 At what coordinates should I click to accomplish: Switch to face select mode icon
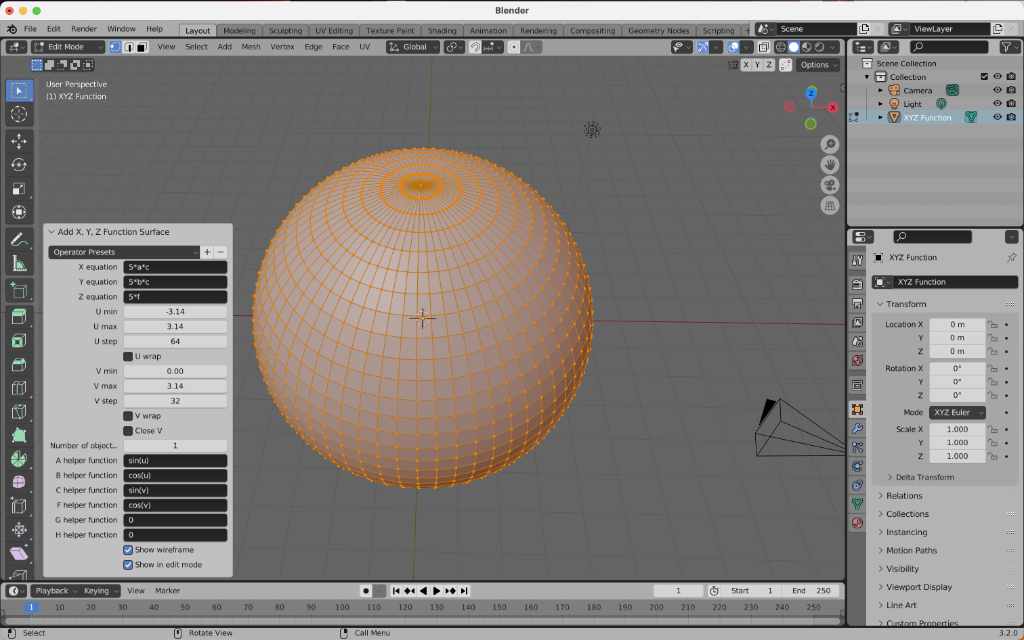(x=142, y=47)
